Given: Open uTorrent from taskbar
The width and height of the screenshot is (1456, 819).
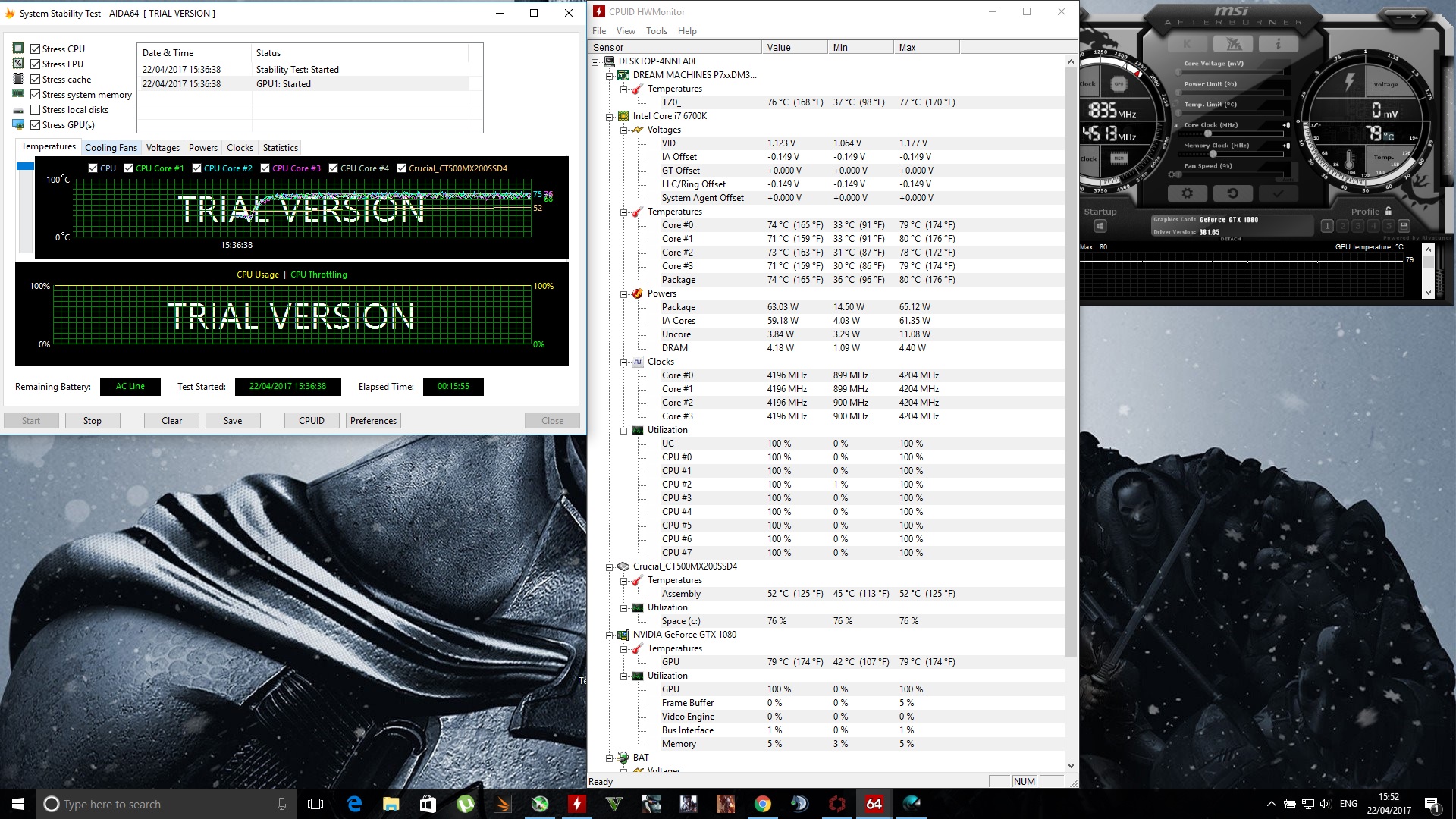Looking at the screenshot, I should [x=466, y=804].
